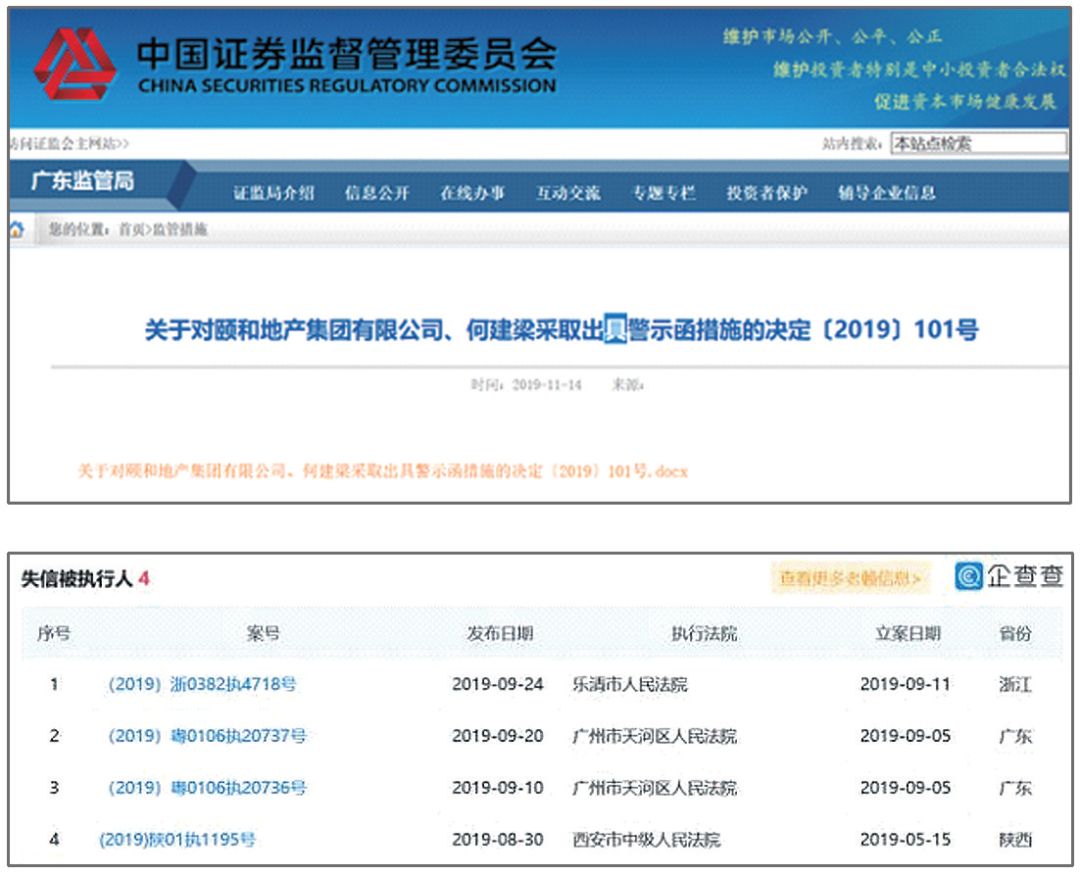Open case (2019)陕01执1195号 link
Image resolution: width=1080 pixels, height=875 pixels.
point(177,840)
